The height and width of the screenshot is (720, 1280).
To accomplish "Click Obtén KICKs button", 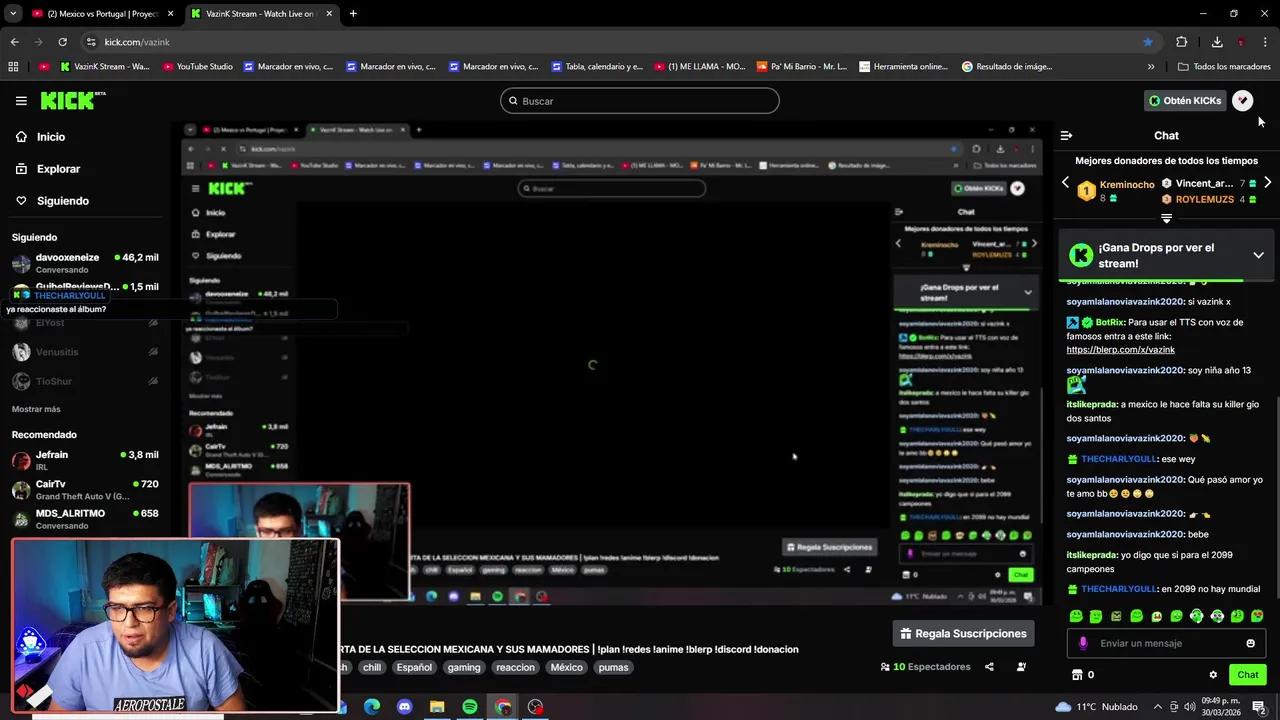I will [x=1185, y=100].
